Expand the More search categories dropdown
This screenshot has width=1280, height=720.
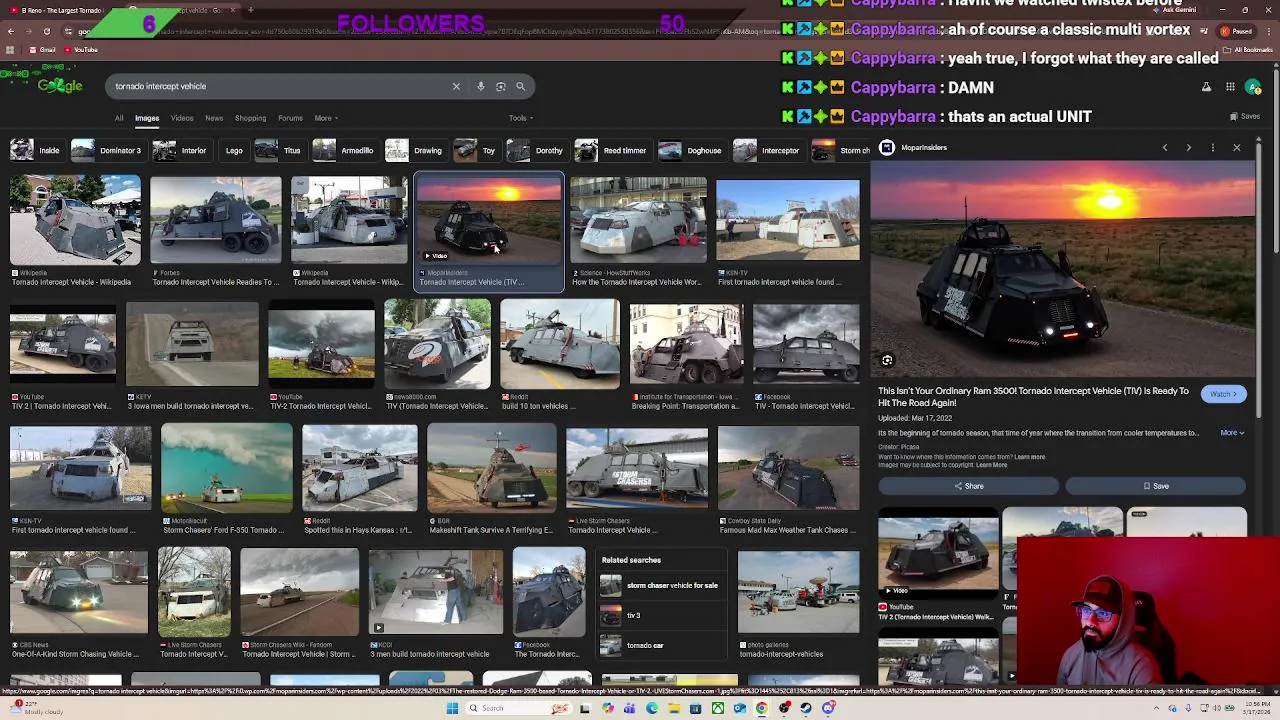tap(326, 118)
